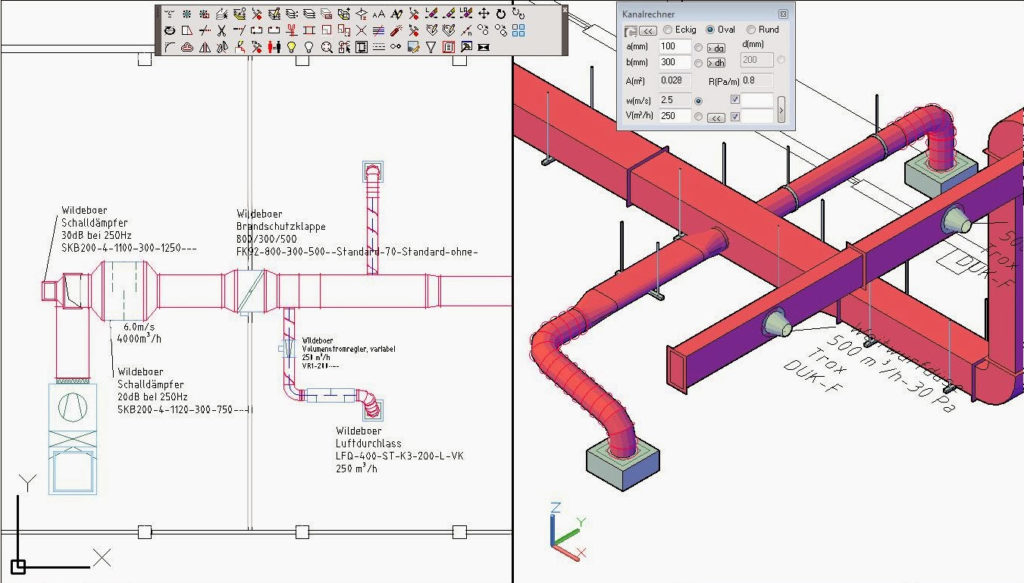Viewport: 1024px width, 583px height.
Task: Click the << button next to Eckig
Action: 647,31
